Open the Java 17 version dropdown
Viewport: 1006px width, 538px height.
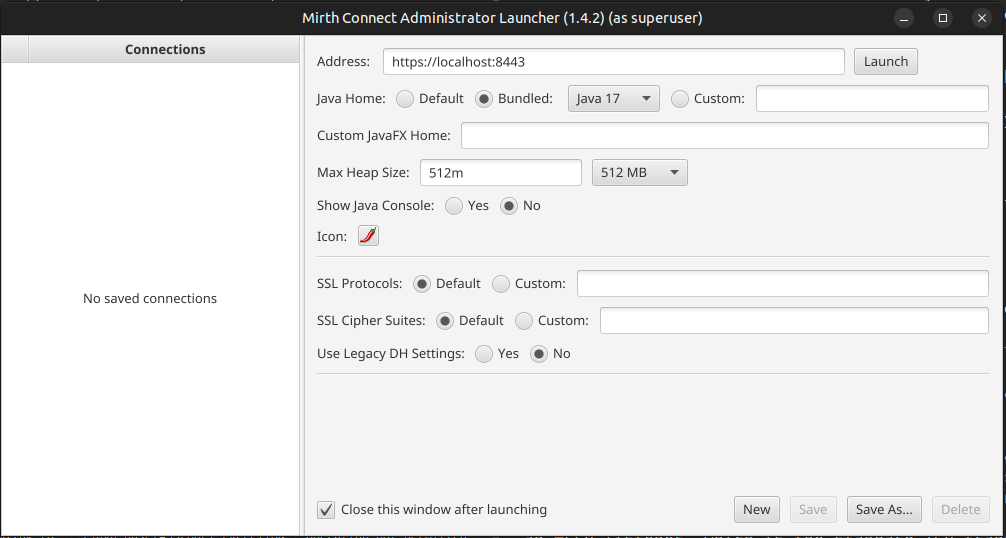click(613, 99)
